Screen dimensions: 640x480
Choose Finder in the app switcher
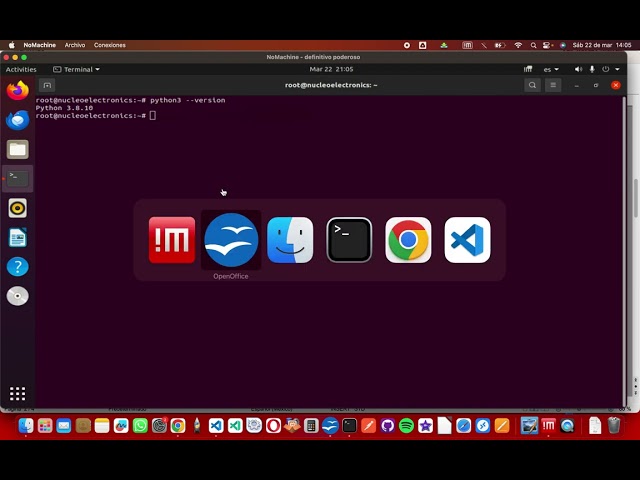[290, 240]
